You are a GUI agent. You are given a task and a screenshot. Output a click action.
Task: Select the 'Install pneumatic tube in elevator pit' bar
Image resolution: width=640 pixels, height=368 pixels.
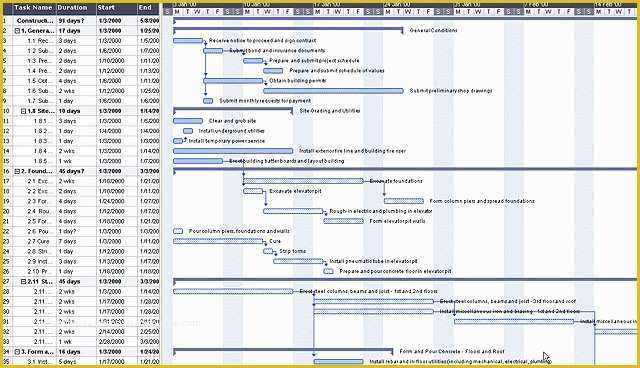click(x=298, y=261)
